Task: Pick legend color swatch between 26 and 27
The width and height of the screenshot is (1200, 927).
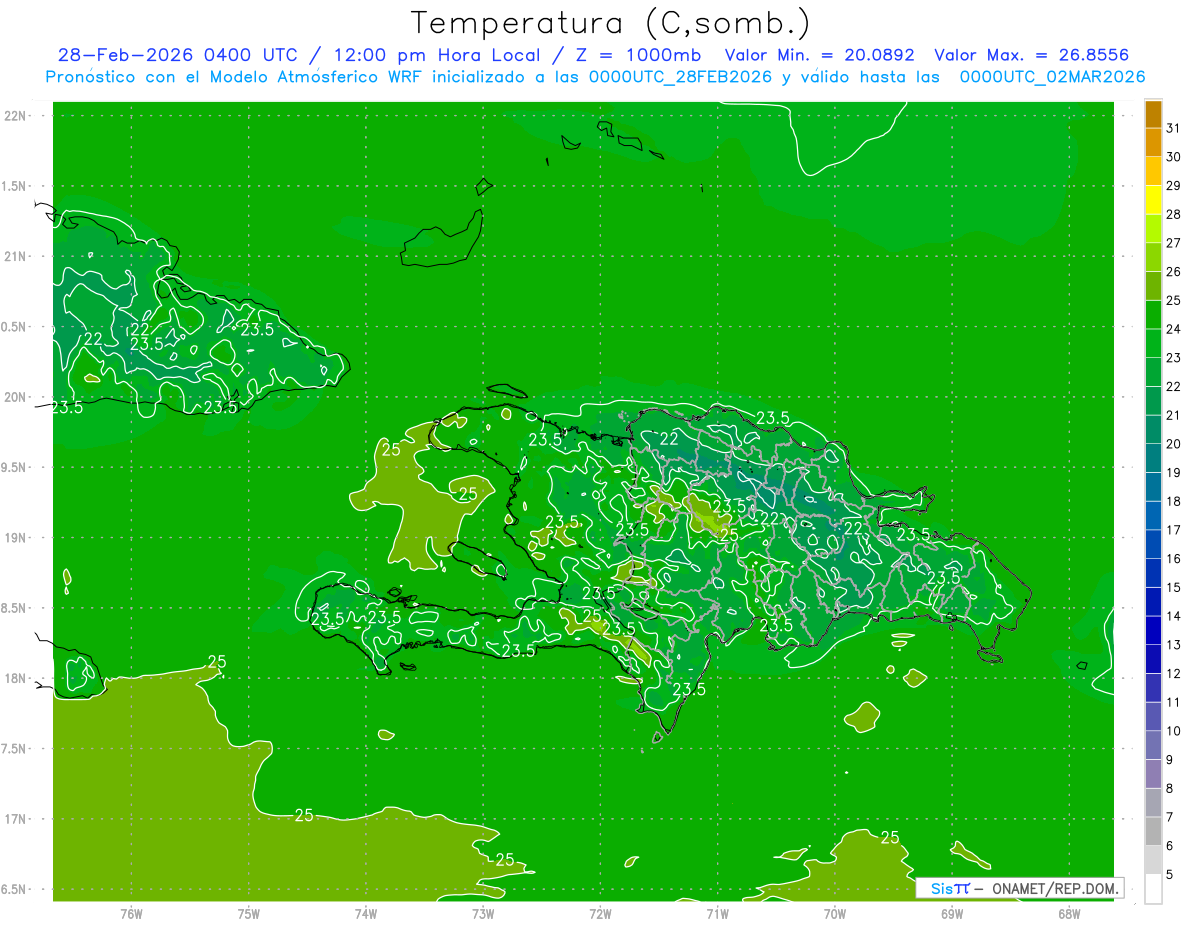Action: pos(1153,257)
